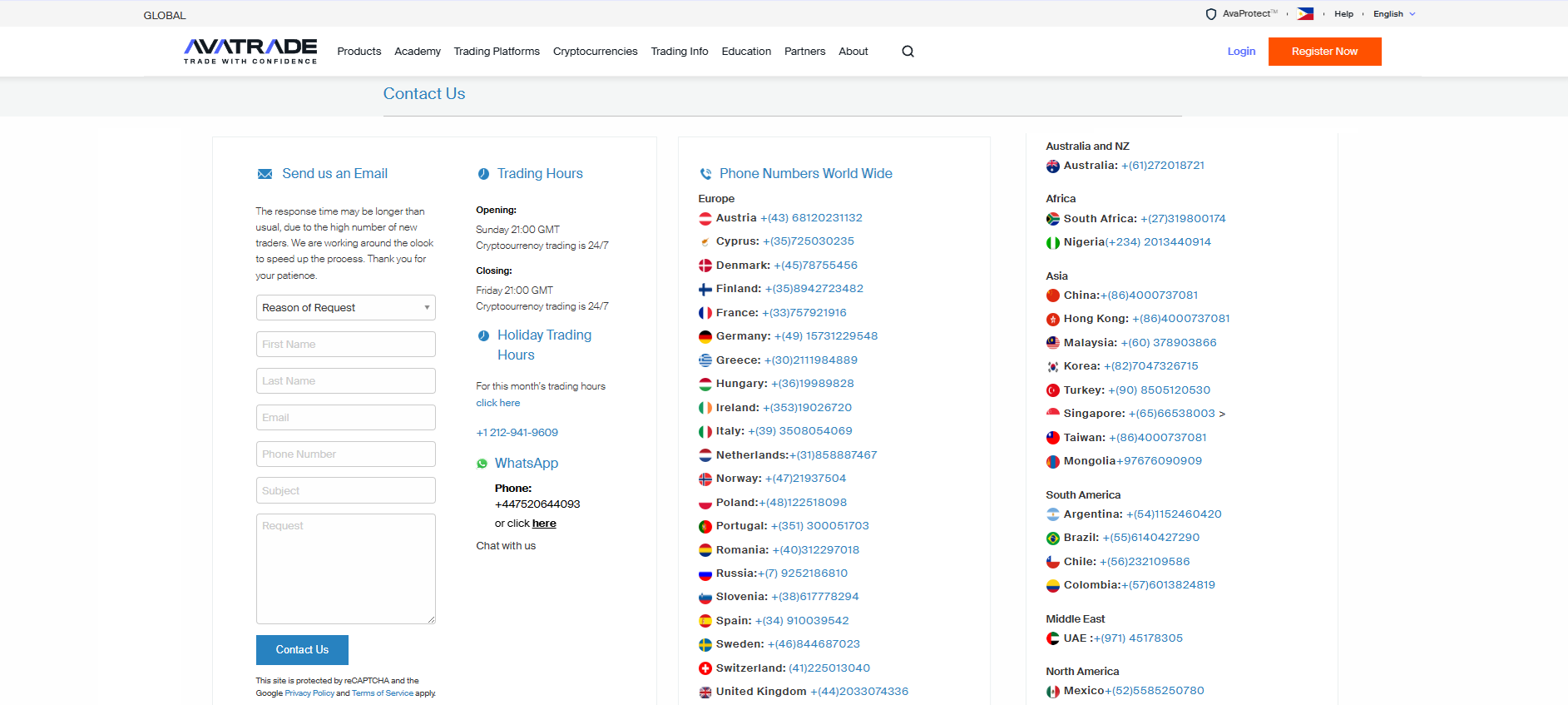The width and height of the screenshot is (1568, 705).
Task: Focus the Phone Number field
Action: 346,454
